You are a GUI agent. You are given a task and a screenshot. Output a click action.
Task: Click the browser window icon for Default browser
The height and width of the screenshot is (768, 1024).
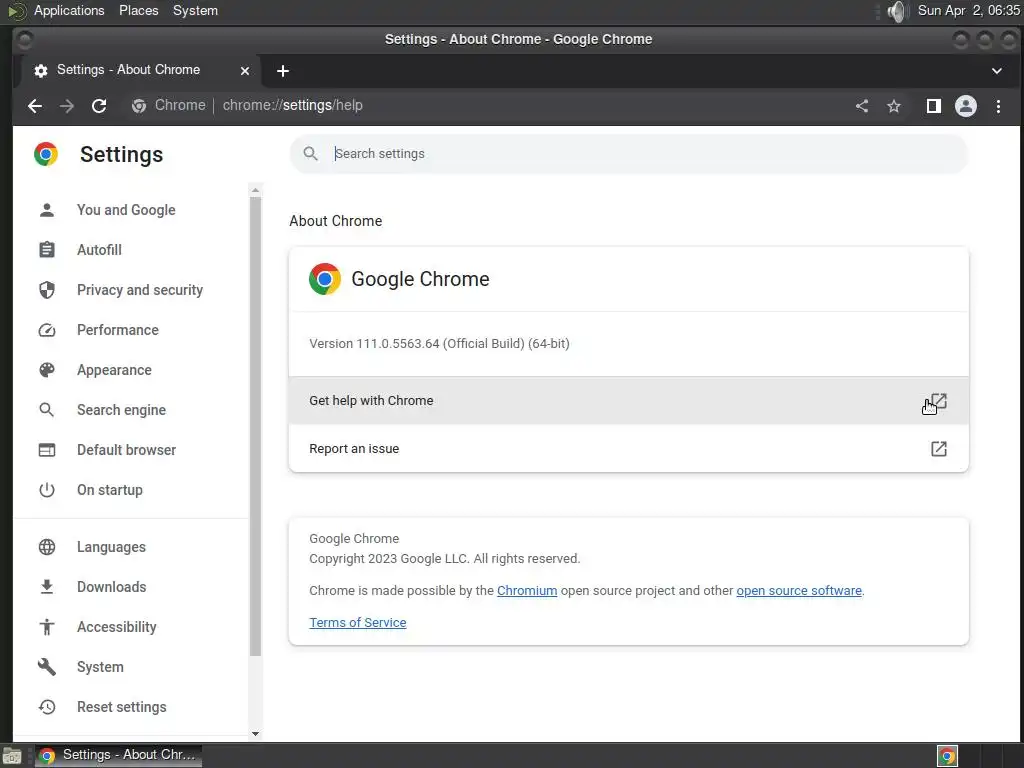click(x=47, y=450)
